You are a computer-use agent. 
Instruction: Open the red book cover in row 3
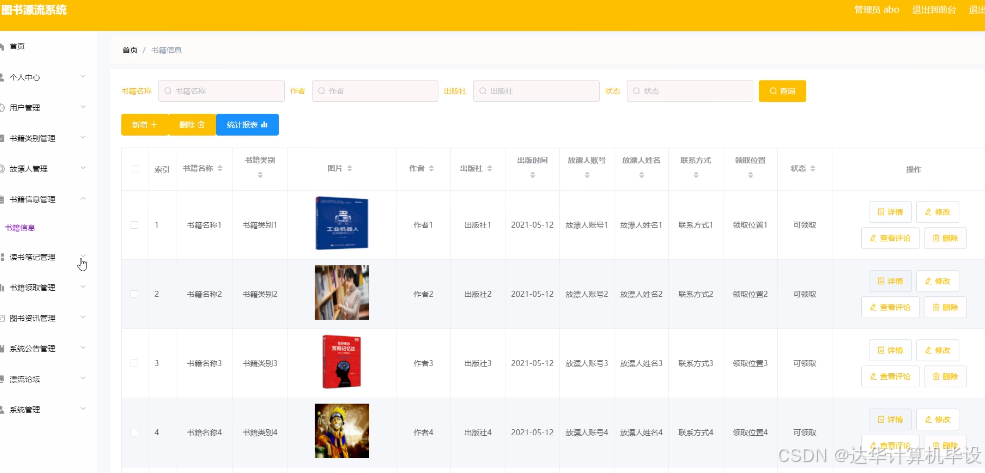tap(342, 362)
